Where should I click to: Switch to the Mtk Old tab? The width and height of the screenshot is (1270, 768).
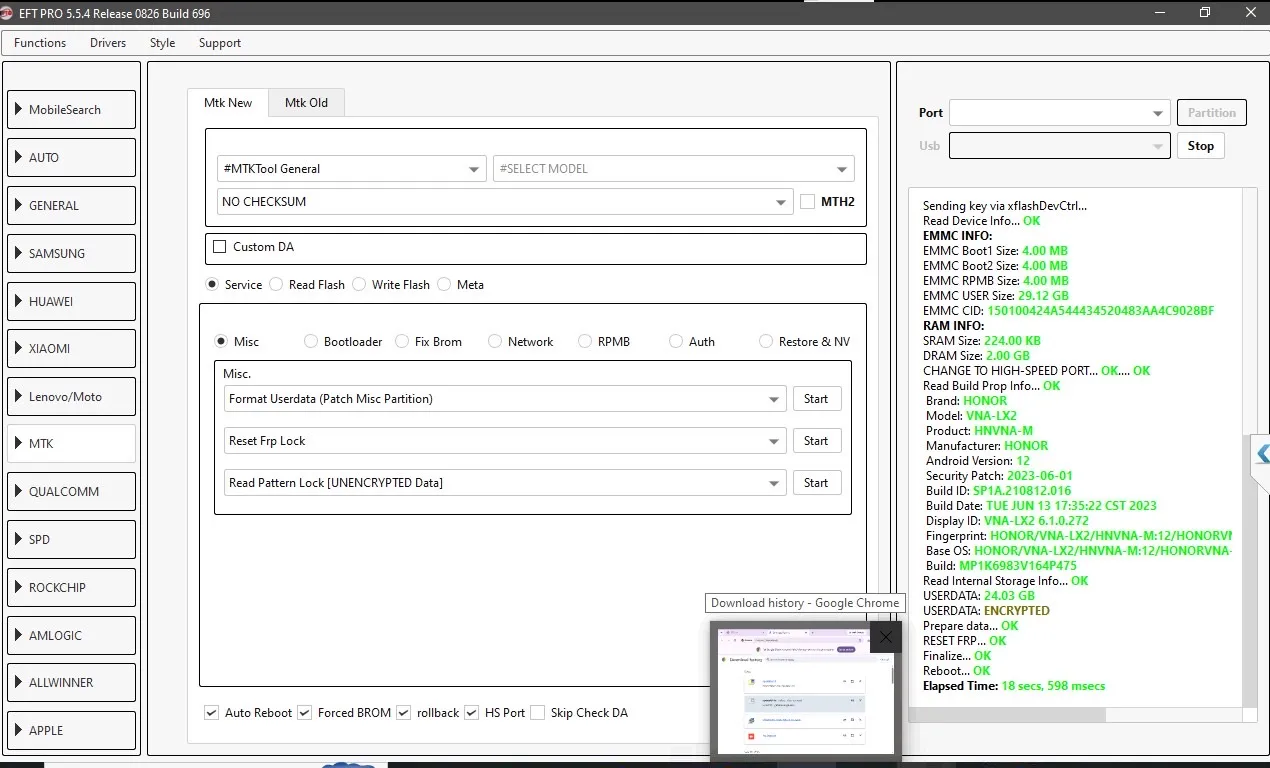pos(306,103)
